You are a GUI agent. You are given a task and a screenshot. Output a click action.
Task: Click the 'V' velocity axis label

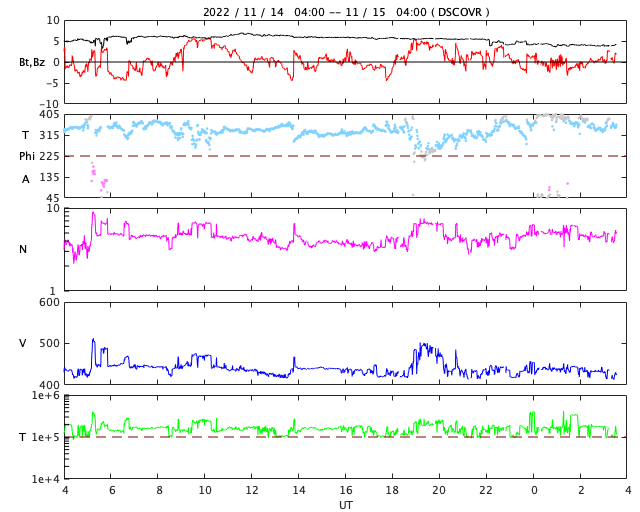(23, 343)
